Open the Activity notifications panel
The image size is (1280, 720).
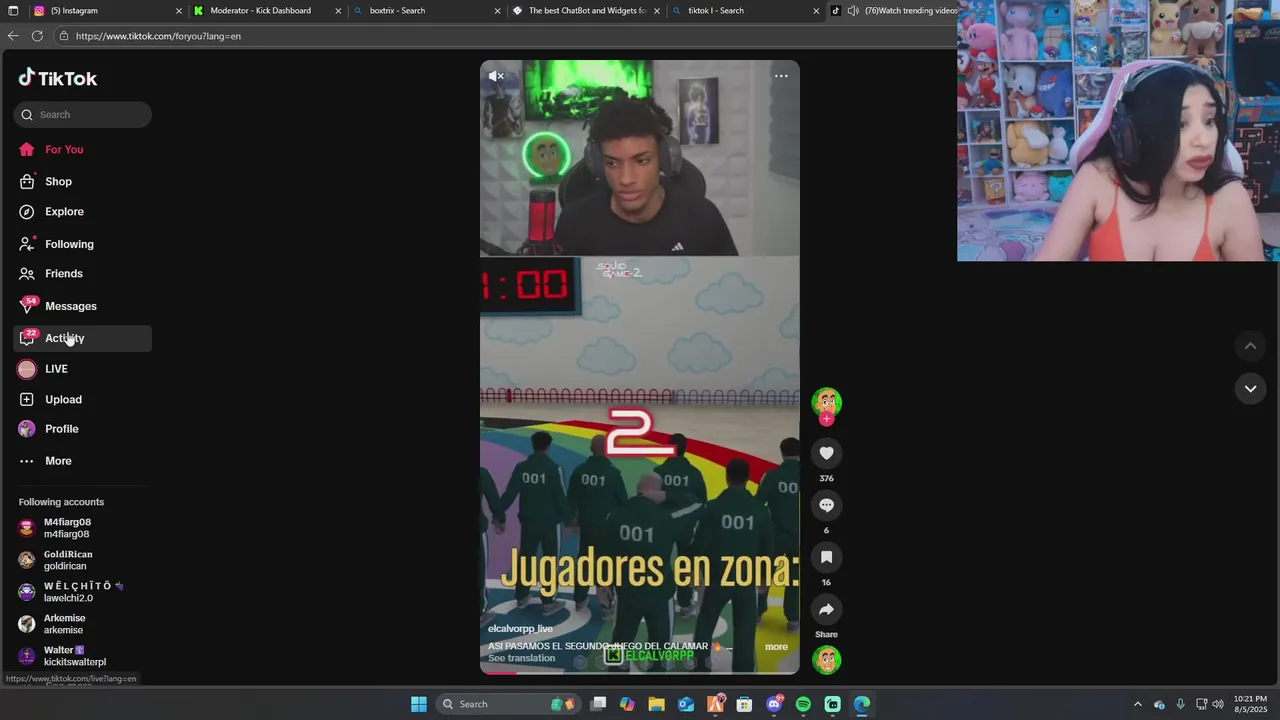point(83,338)
